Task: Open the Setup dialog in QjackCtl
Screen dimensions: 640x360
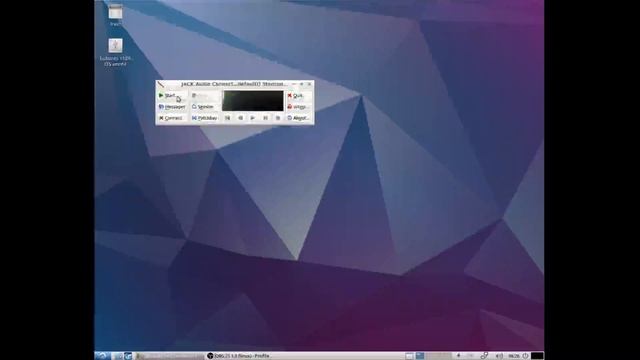Action: coord(299,107)
